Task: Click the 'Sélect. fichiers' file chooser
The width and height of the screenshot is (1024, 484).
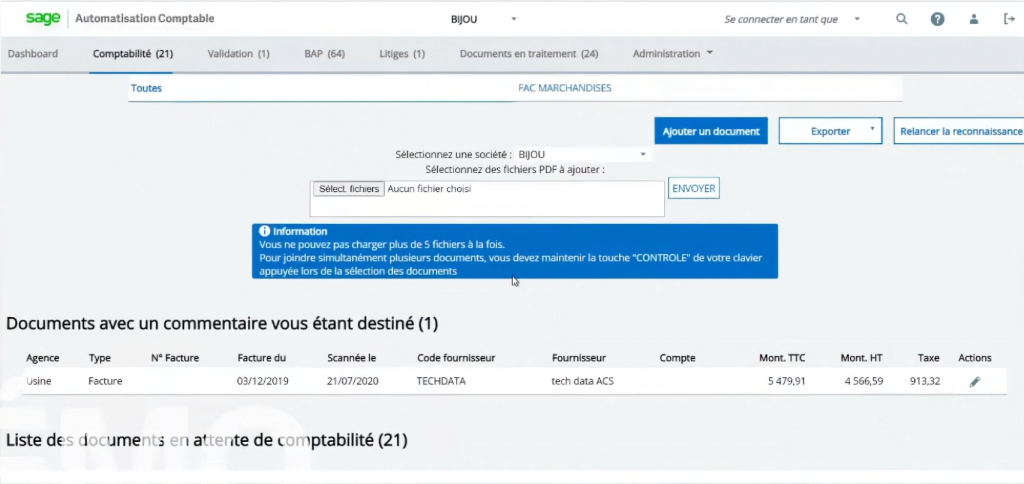Action: click(x=349, y=188)
